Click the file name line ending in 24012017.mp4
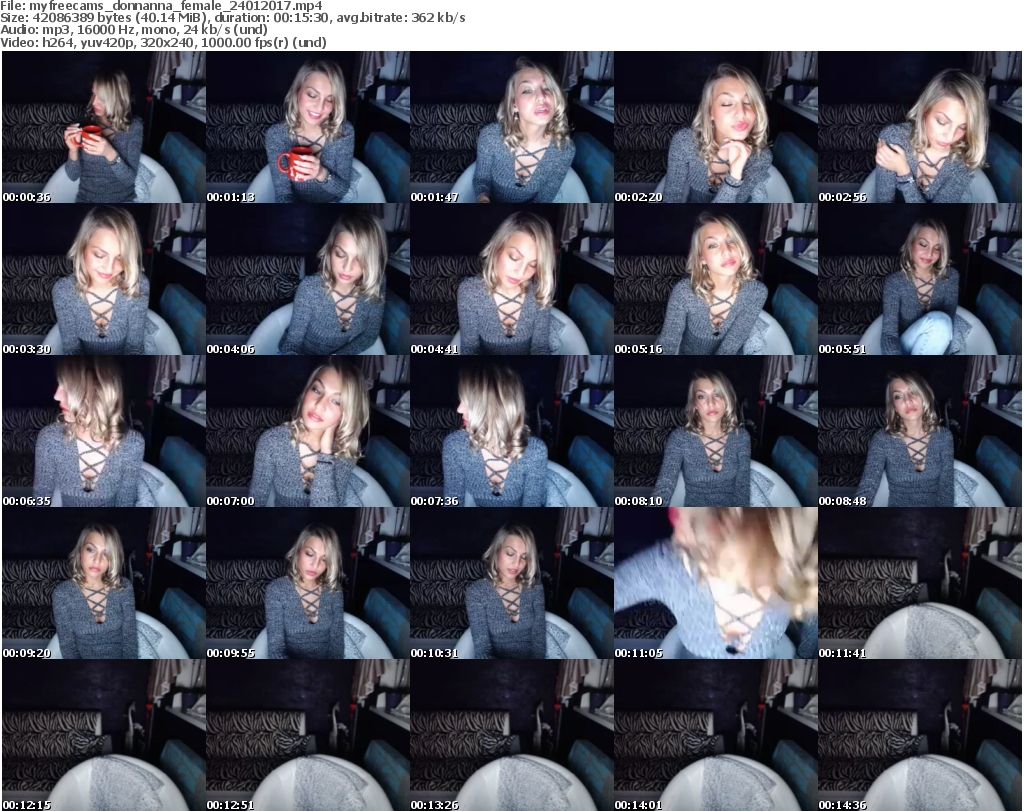Image resolution: width=1024 pixels, height=811 pixels. tap(161, 6)
